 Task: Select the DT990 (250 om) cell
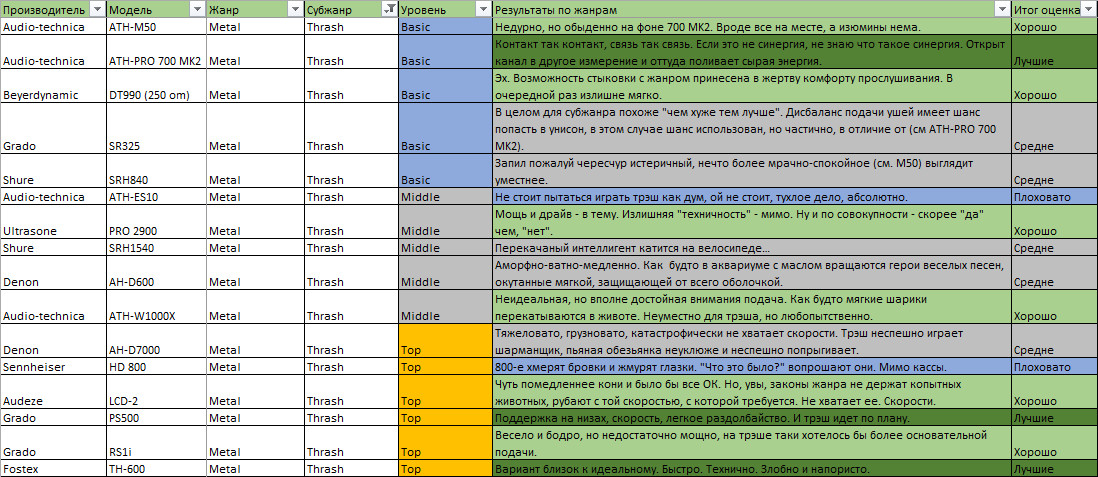[x=155, y=95]
